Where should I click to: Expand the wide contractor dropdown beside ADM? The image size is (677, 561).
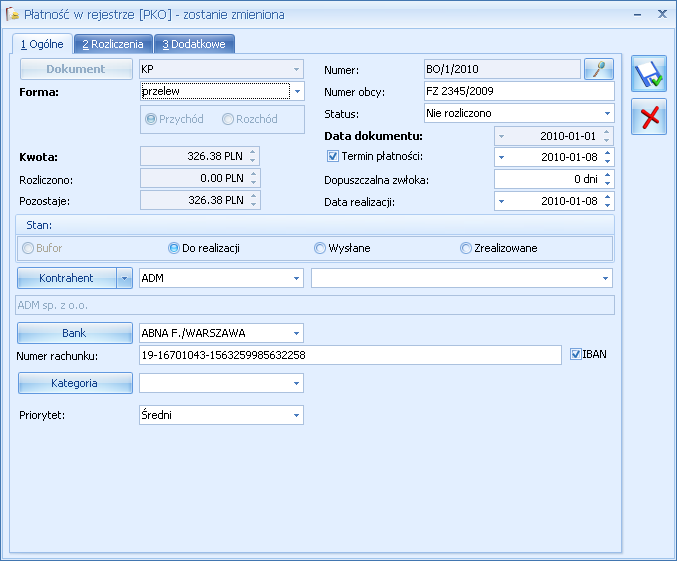click(605, 278)
